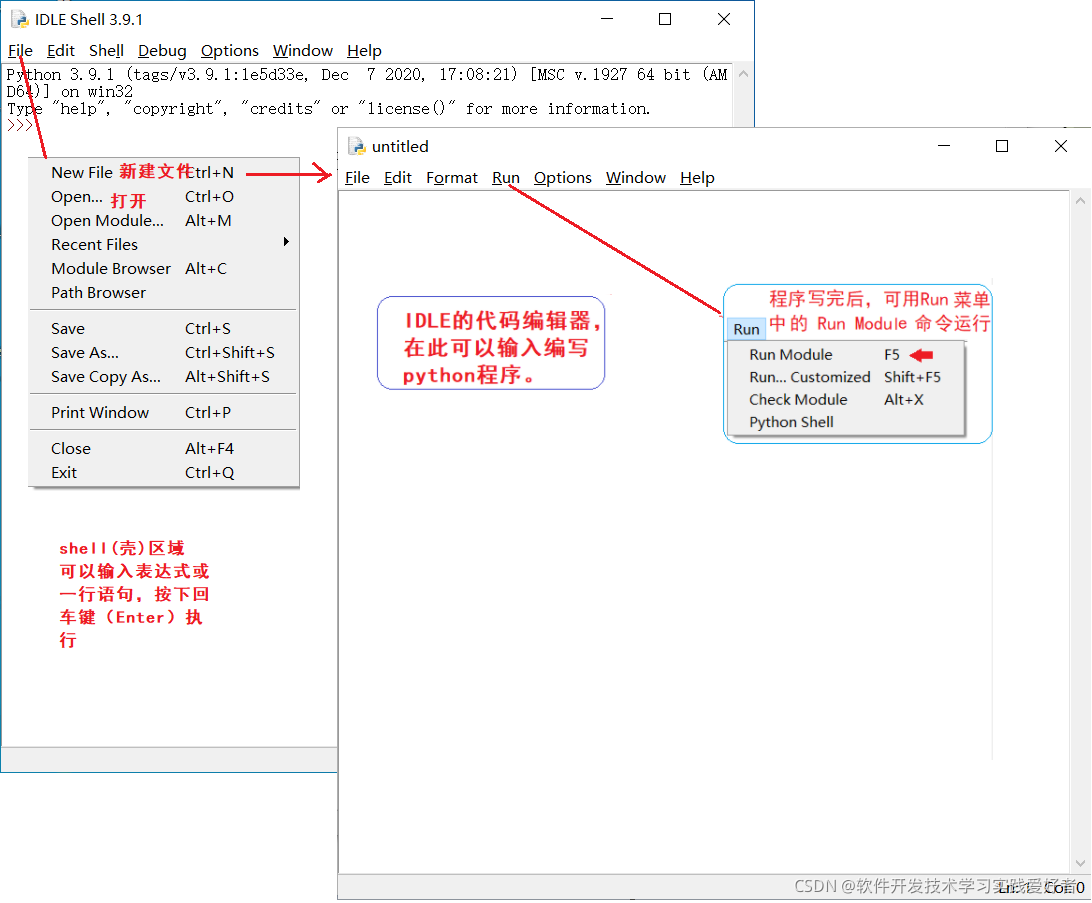Open Window menu in IDLE Shell window
This screenshot has height=903, width=1092.
302,51
